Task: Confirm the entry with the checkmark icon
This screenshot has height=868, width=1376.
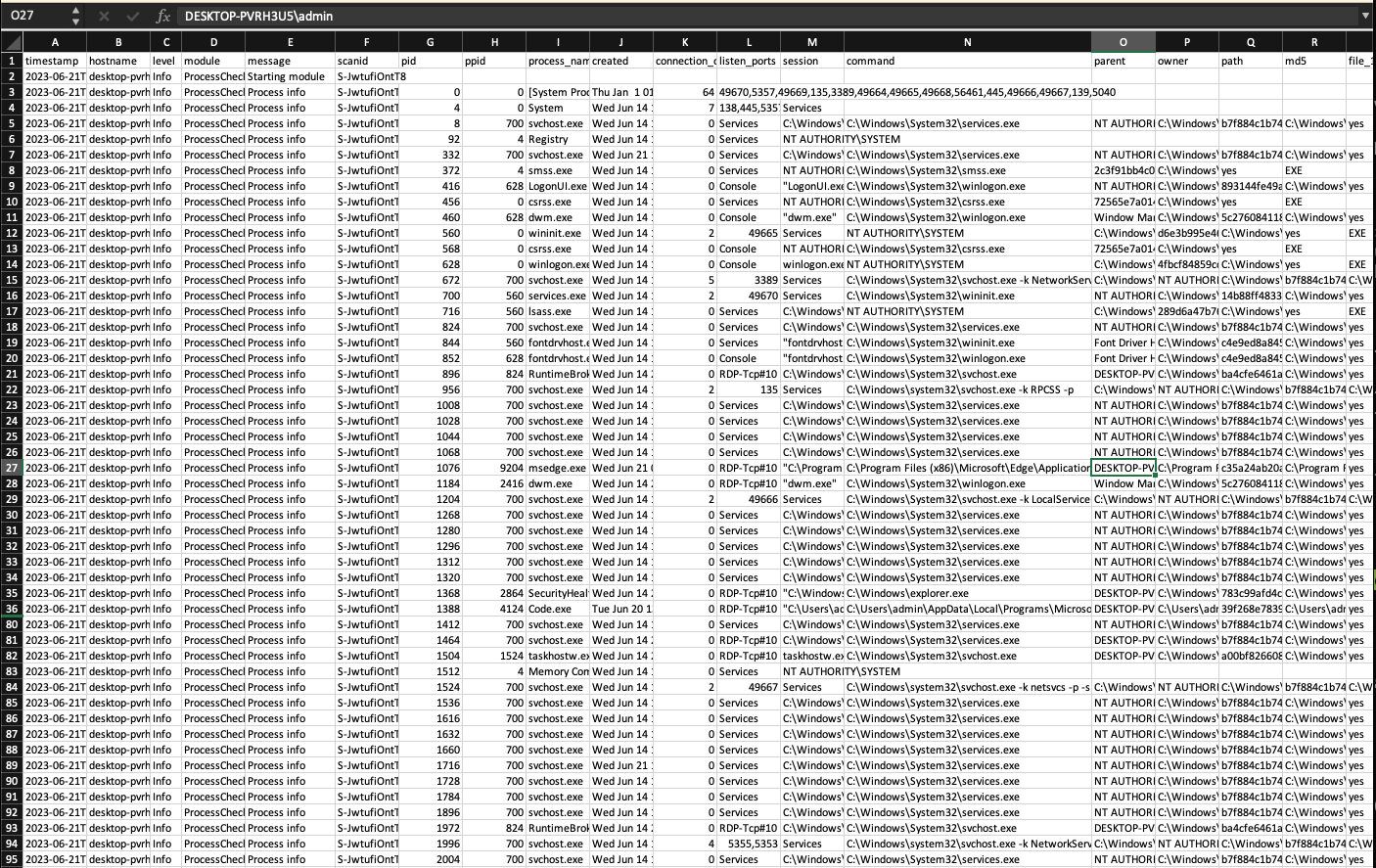Action: click(x=132, y=16)
